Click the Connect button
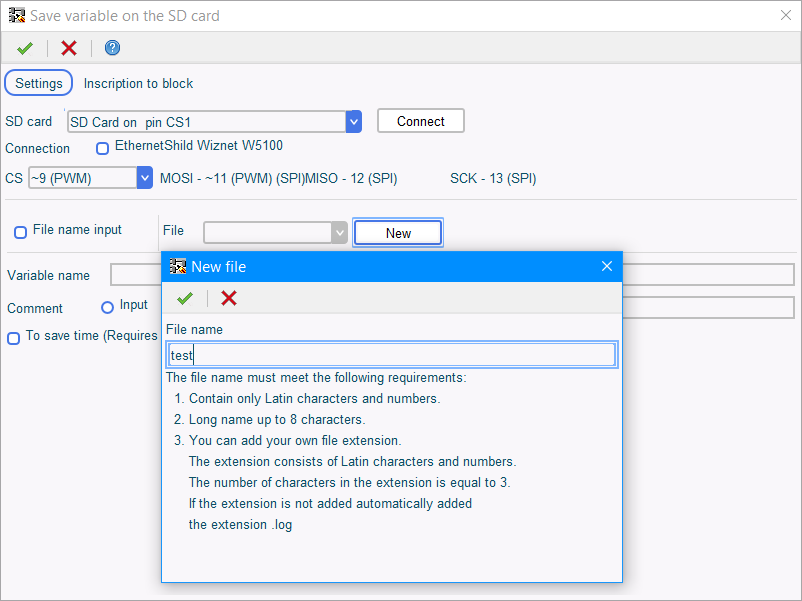This screenshot has width=802, height=601. [x=421, y=121]
